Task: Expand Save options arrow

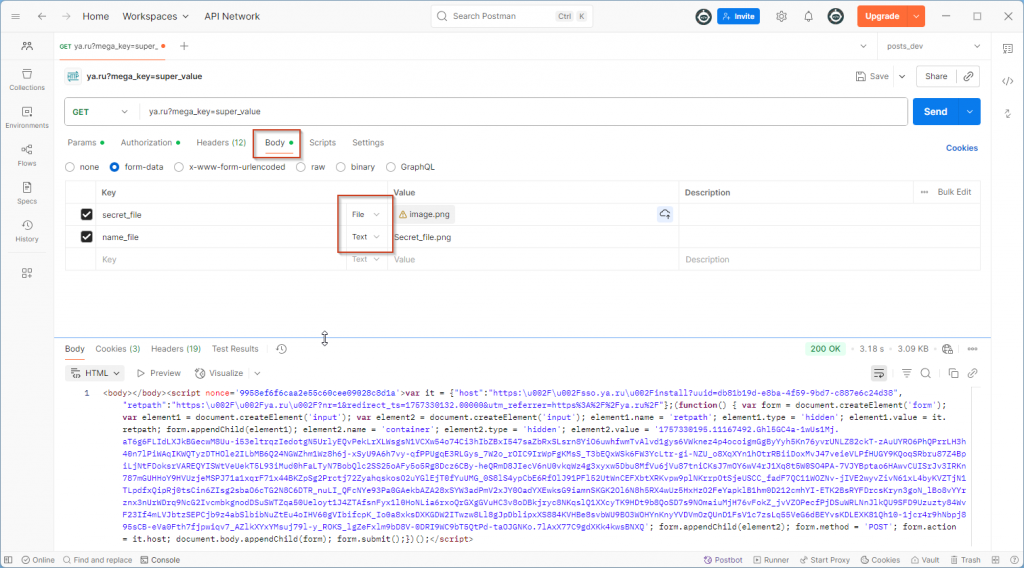Action: [x=902, y=76]
